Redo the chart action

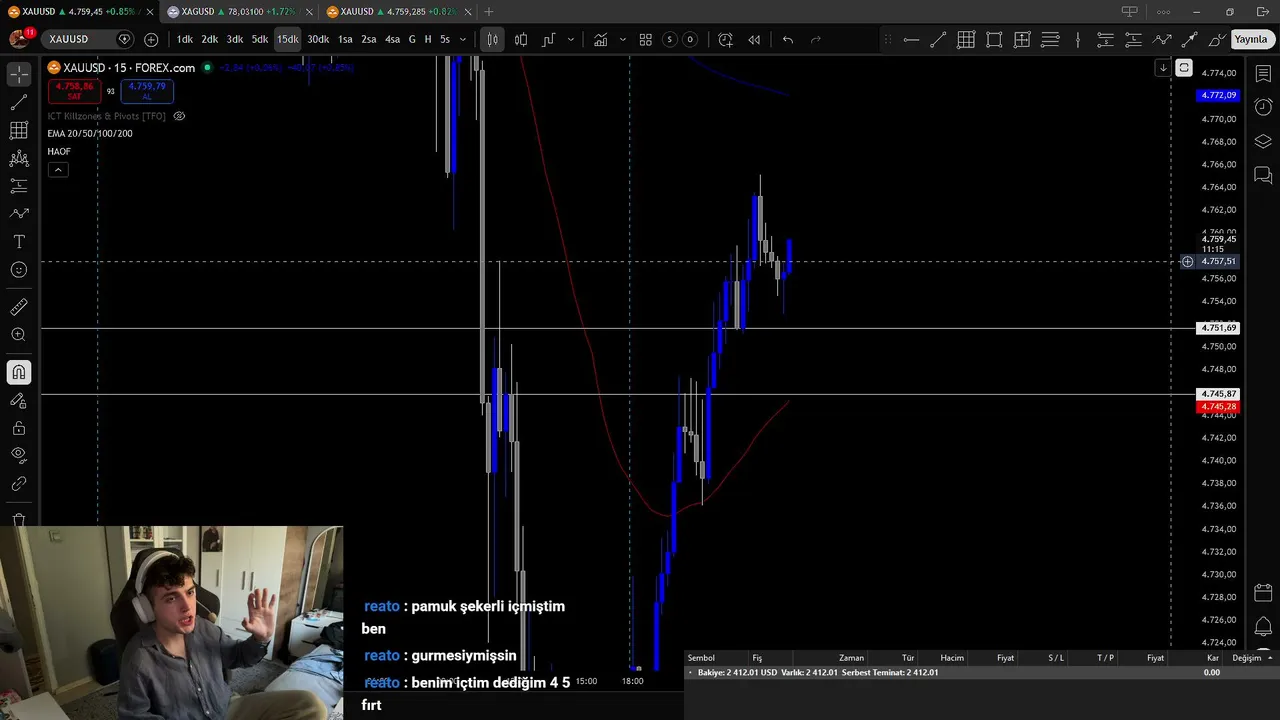tap(815, 39)
